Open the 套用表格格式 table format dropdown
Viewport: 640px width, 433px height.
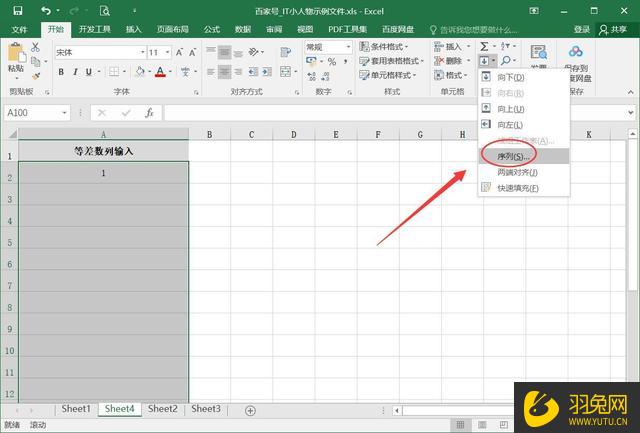pos(391,61)
